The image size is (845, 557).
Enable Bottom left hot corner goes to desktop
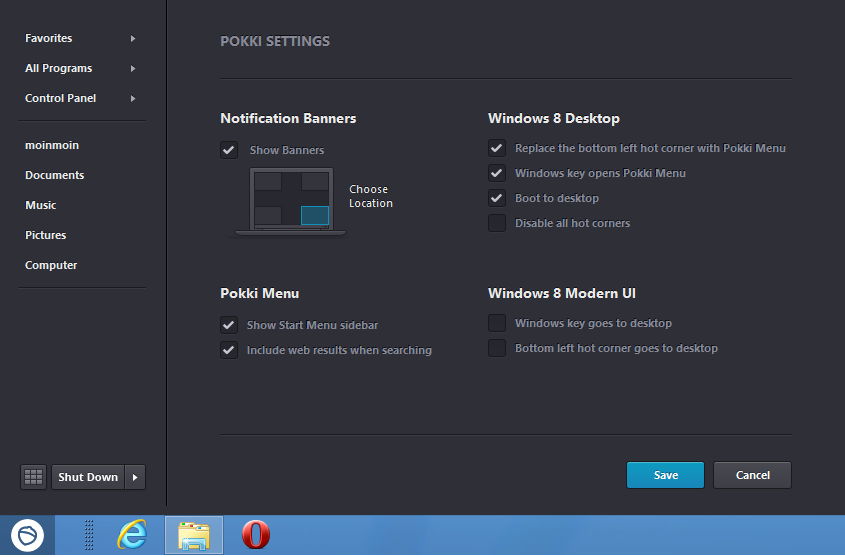pos(497,348)
